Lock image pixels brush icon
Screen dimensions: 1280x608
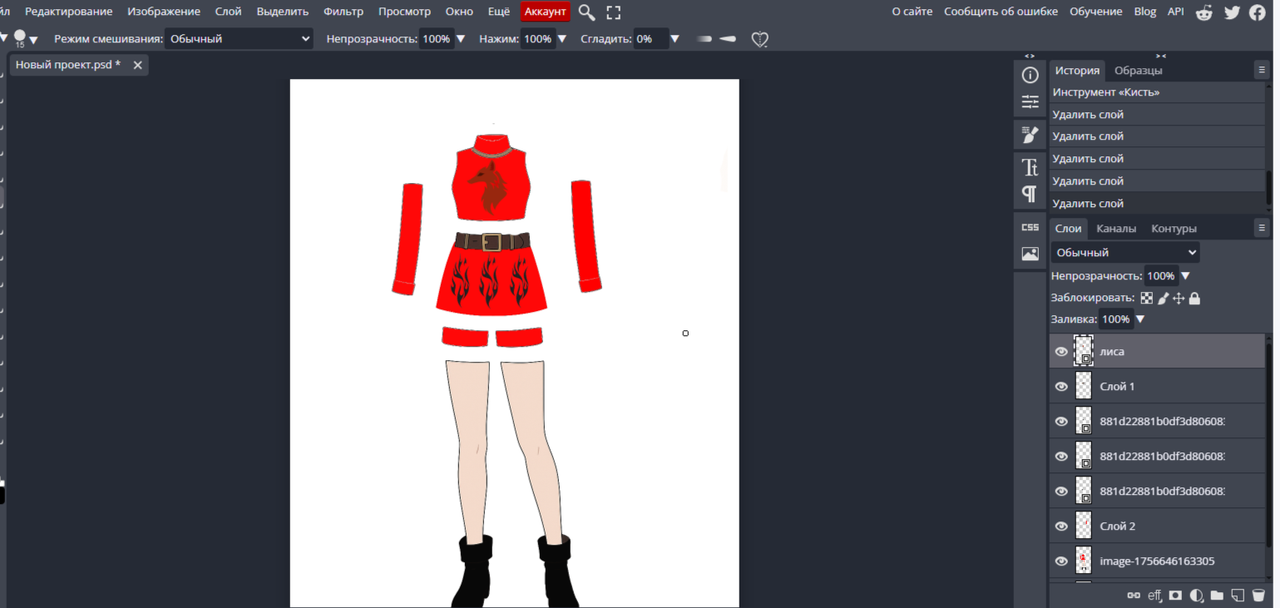pyautogui.click(x=1163, y=298)
